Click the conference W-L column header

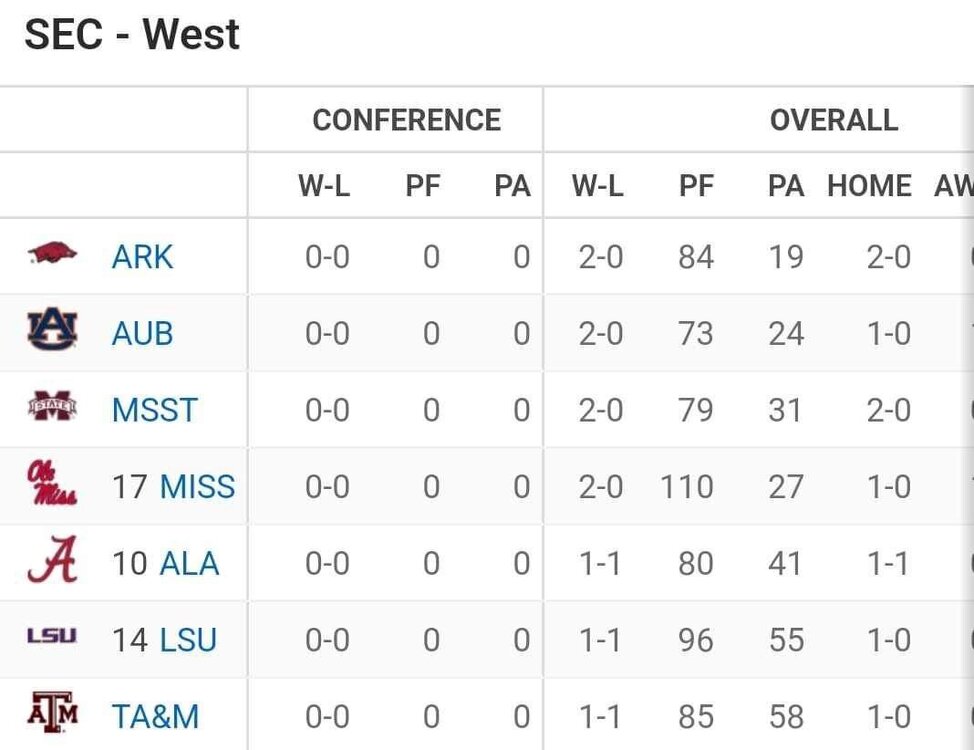(x=324, y=186)
